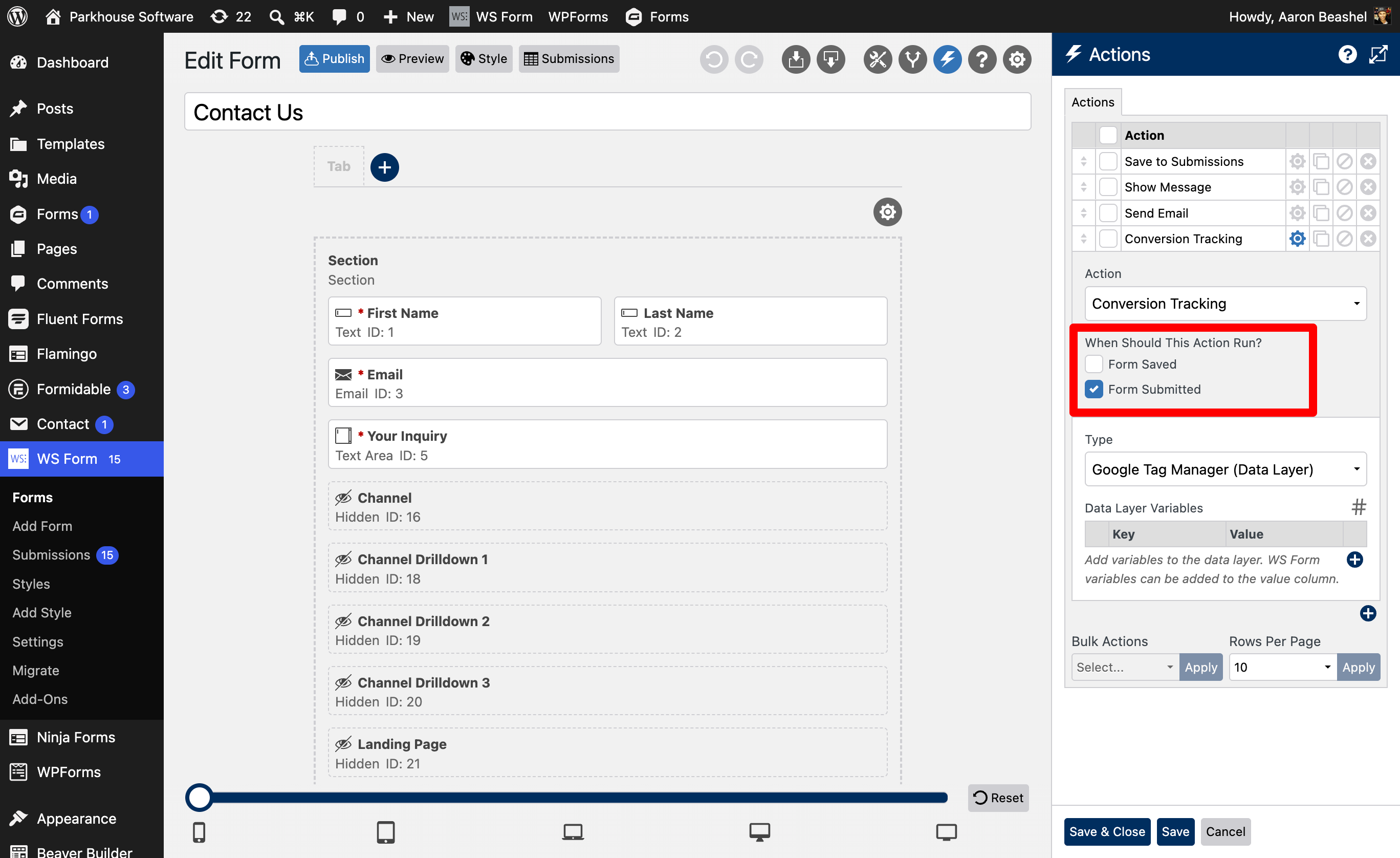1400x858 pixels.
Task: Click the Redo icon in the form toolbar
Action: click(x=749, y=59)
